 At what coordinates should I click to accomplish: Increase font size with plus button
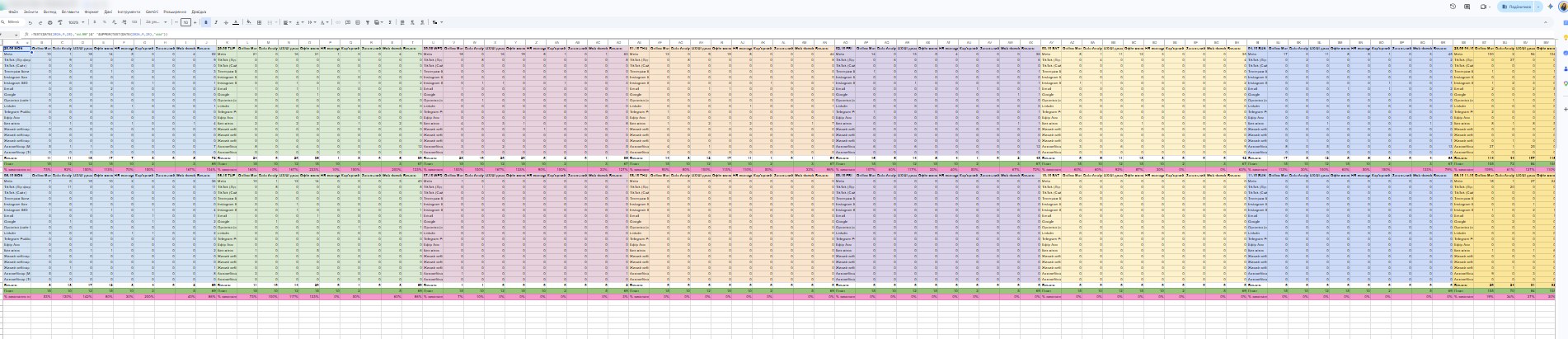click(195, 22)
